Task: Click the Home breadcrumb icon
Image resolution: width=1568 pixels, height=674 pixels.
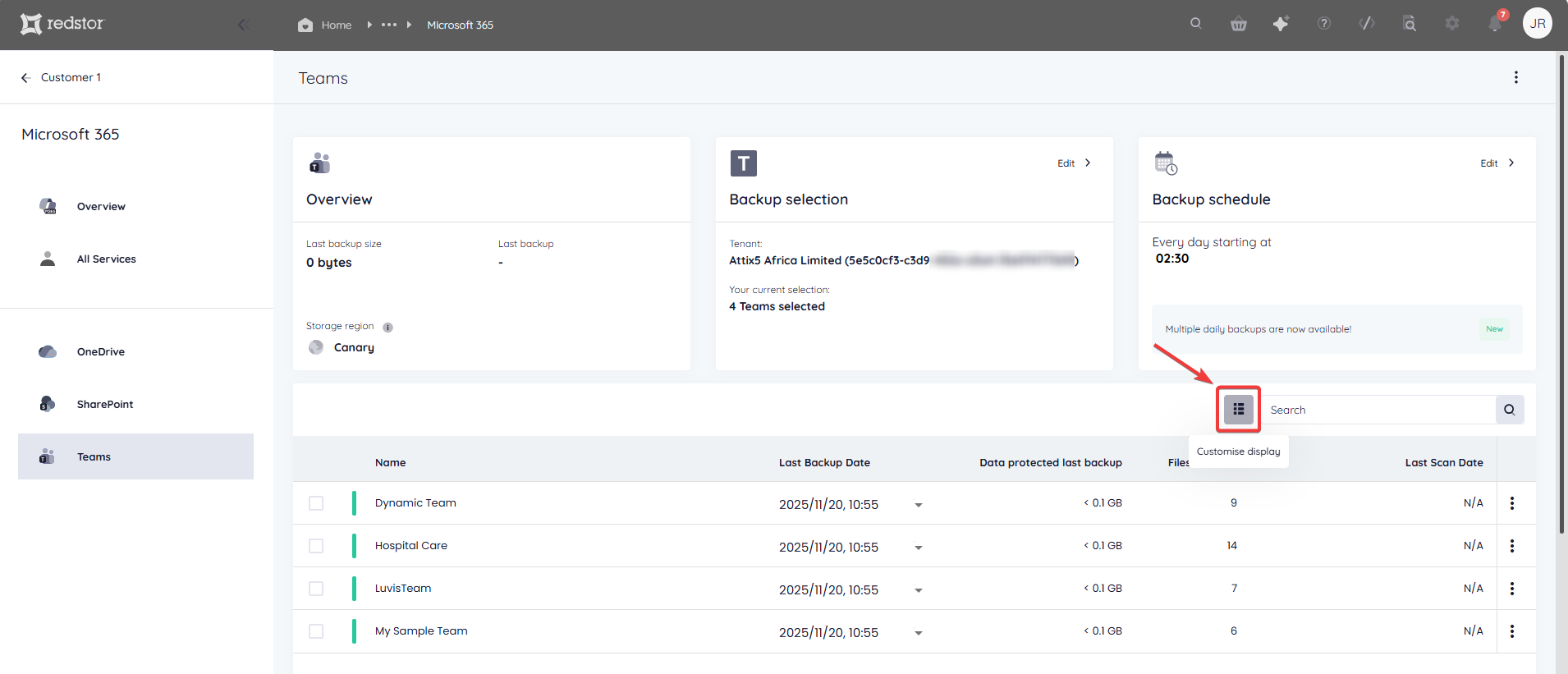Action: 305,25
